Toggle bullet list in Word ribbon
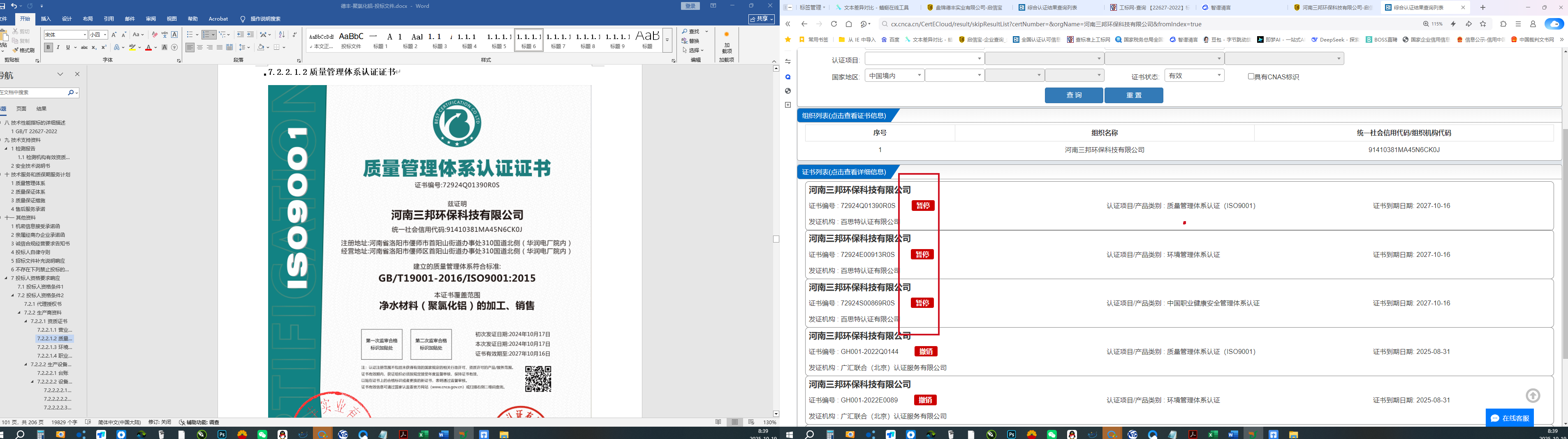 (x=190, y=35)
